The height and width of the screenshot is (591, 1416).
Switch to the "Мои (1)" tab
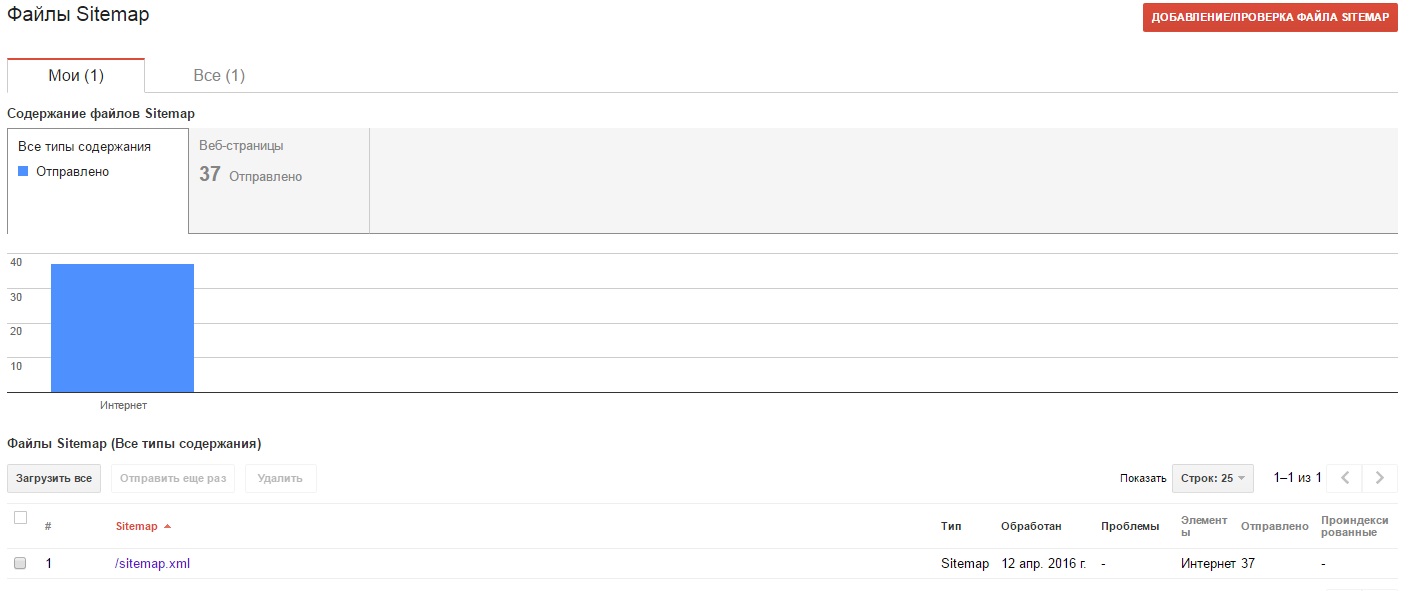[x=76, y=76]
